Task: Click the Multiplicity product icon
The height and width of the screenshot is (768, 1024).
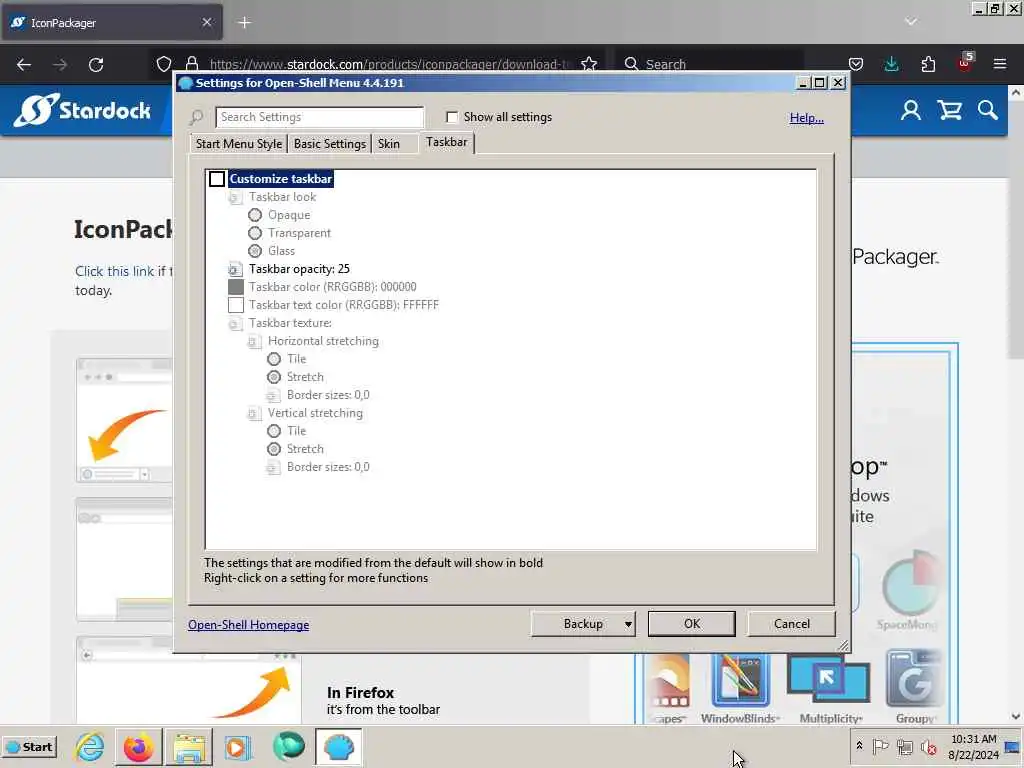Action: [x=828, y=679]
